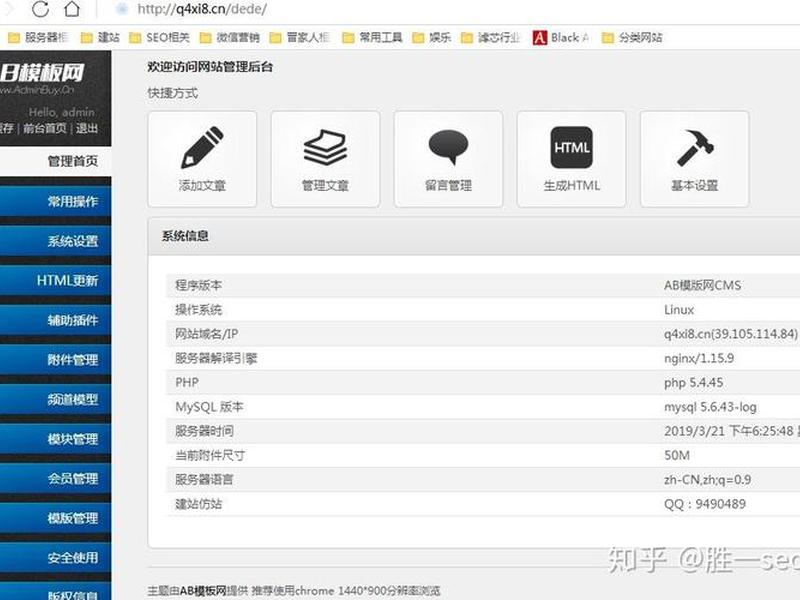Click the browser reload icon
Viewport: 800px width, 600px height.
point(40,9)
